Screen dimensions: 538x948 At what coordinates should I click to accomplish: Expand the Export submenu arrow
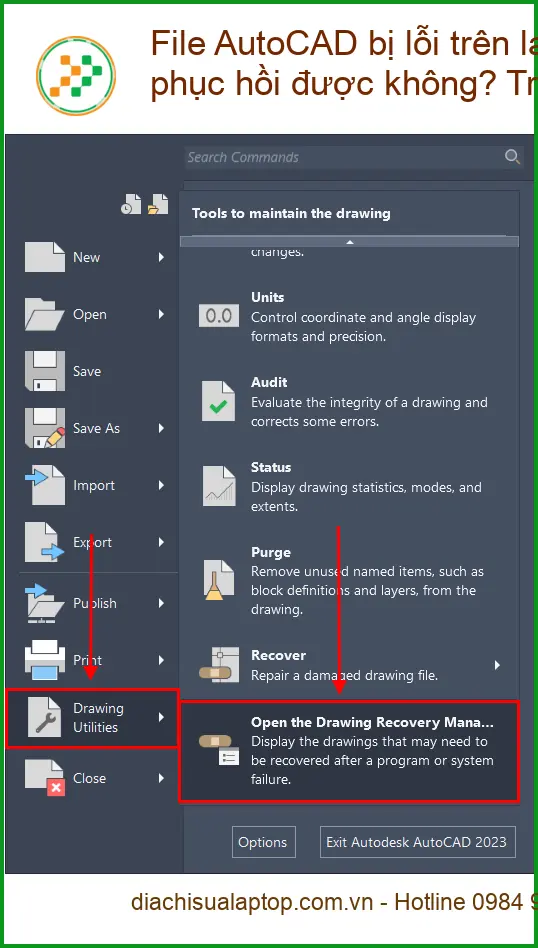[161, 542]
